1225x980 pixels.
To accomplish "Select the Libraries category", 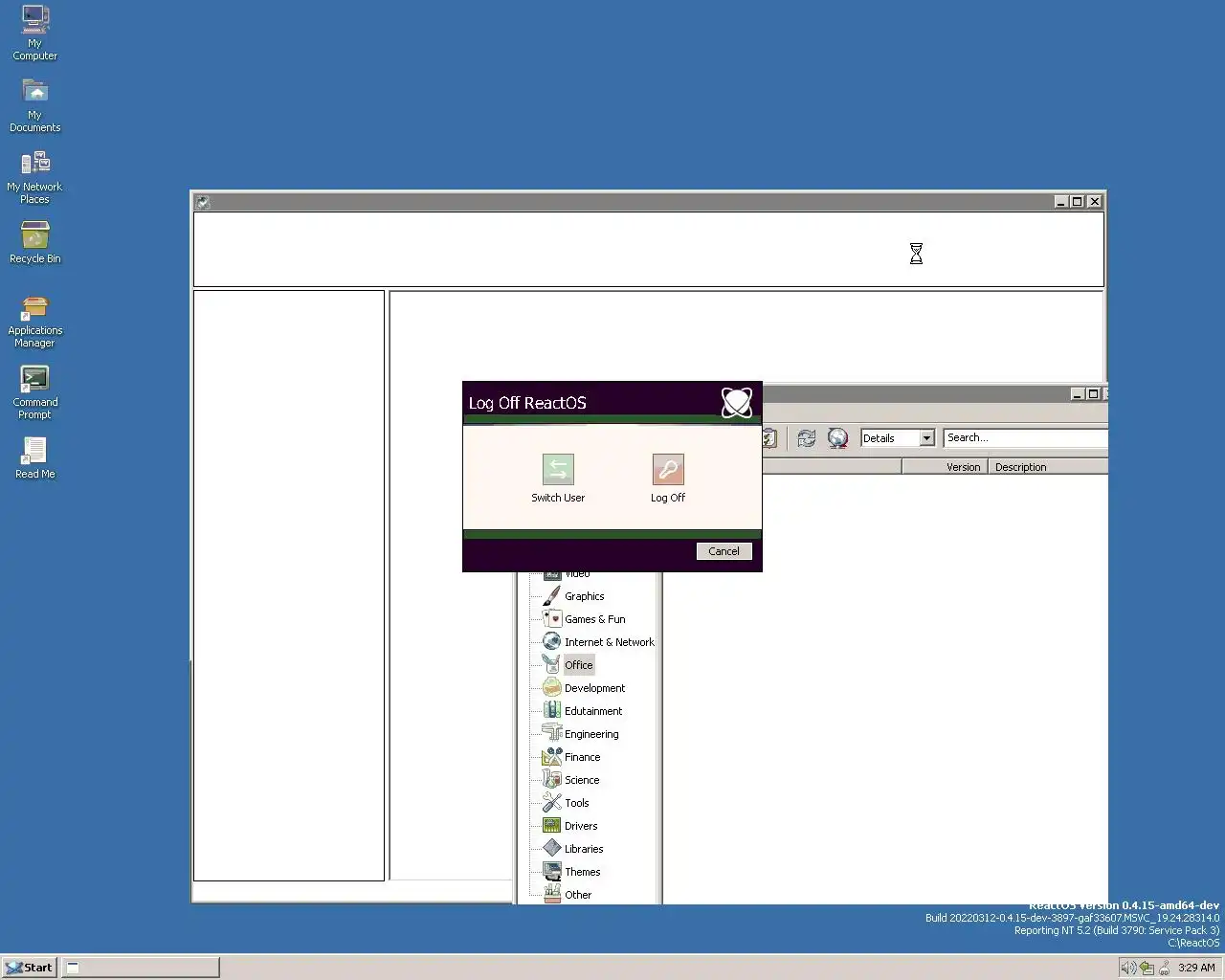I will [584, 849].
